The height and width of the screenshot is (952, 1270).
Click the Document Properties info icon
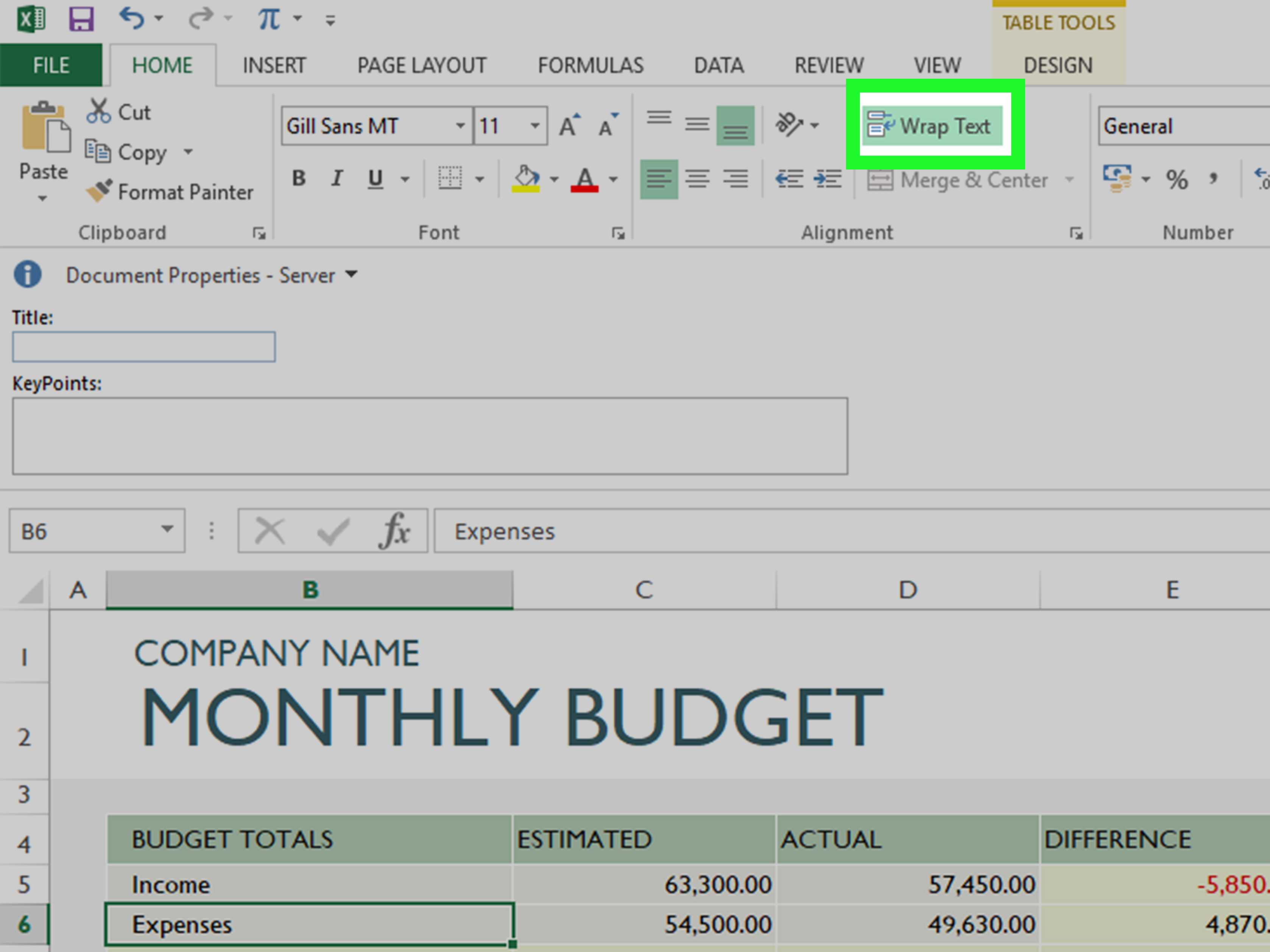click(x=28, y=274)
